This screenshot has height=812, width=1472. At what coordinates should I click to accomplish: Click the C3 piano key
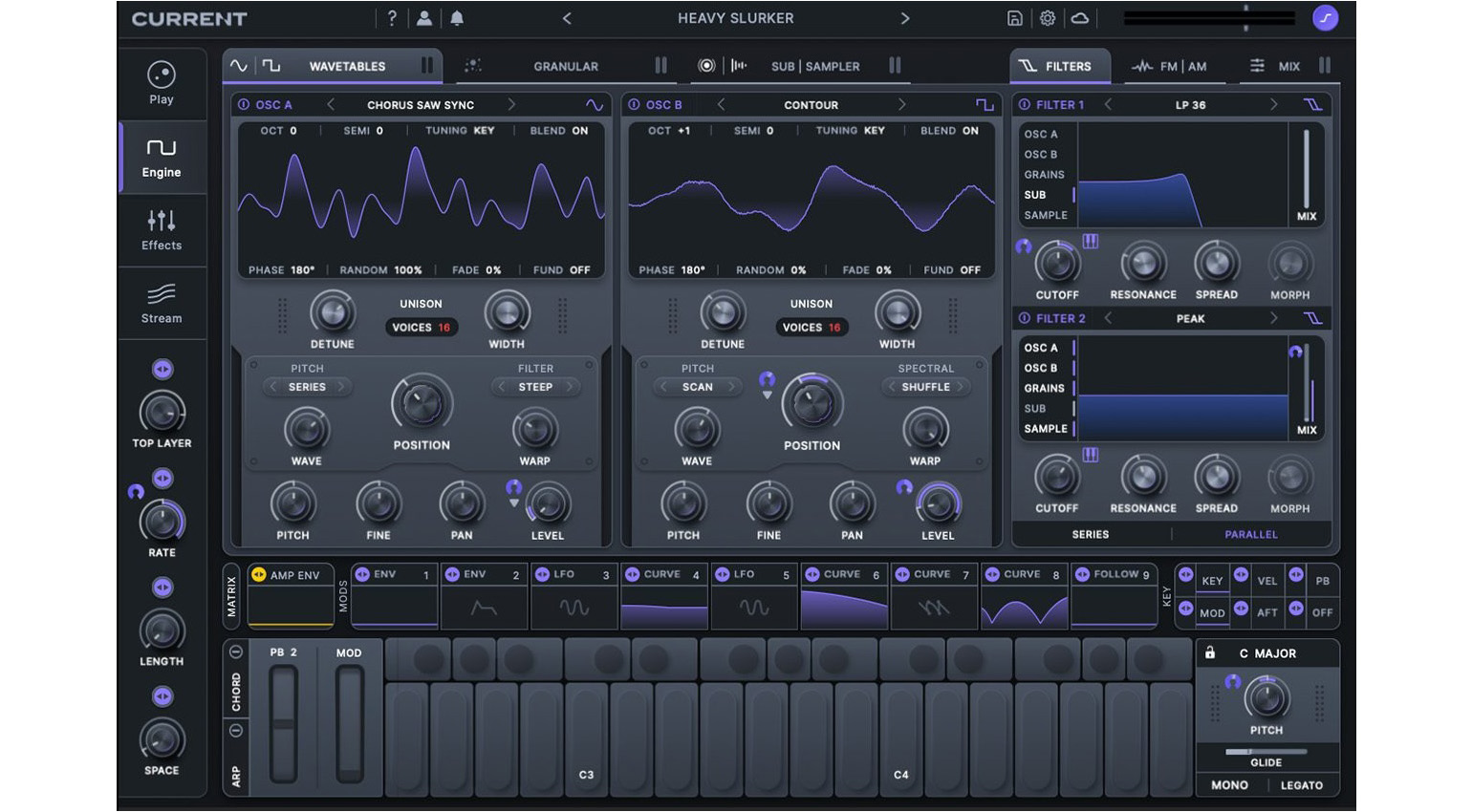point(587,740)
